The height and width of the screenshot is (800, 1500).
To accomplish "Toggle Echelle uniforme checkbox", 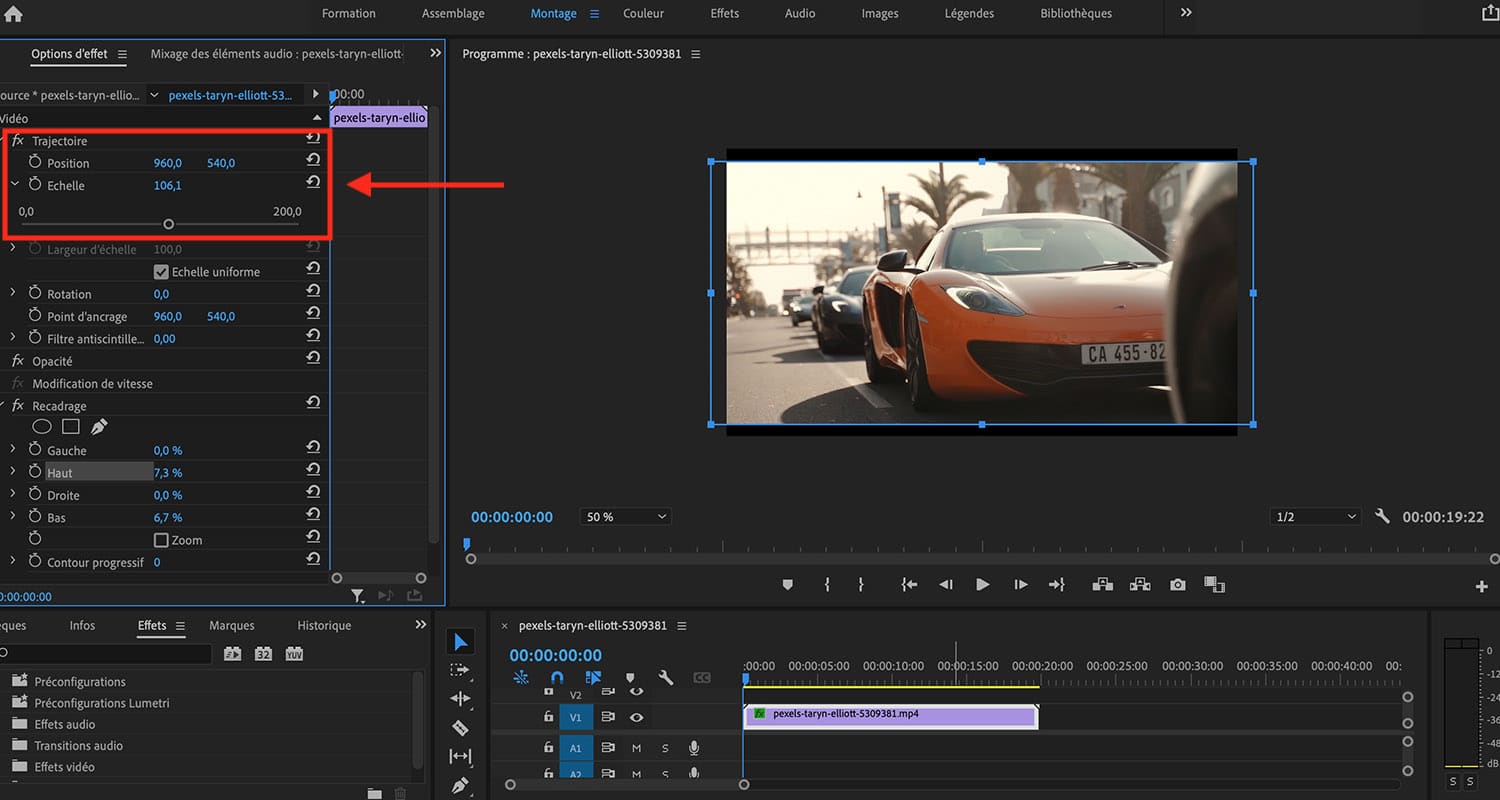I will [161, 272].
